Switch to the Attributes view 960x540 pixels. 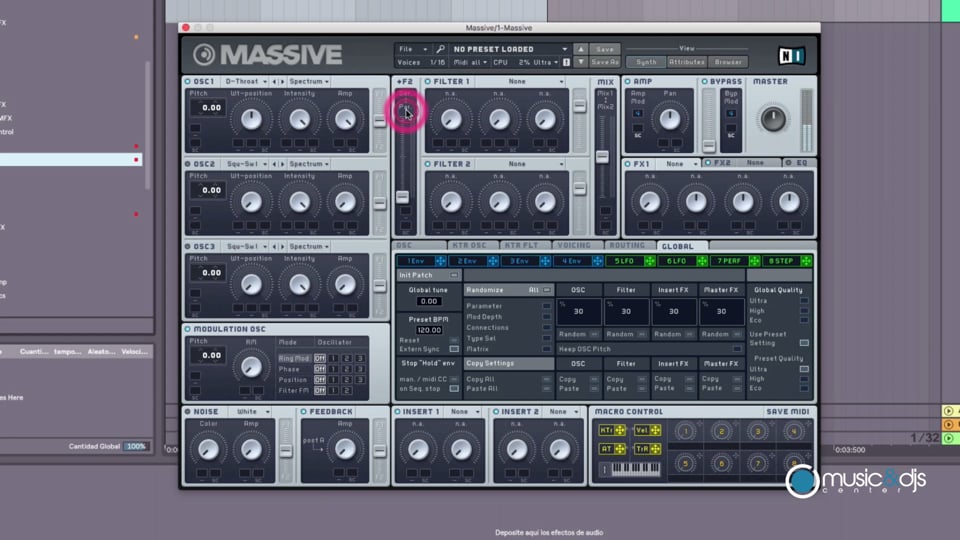(686, 62)
